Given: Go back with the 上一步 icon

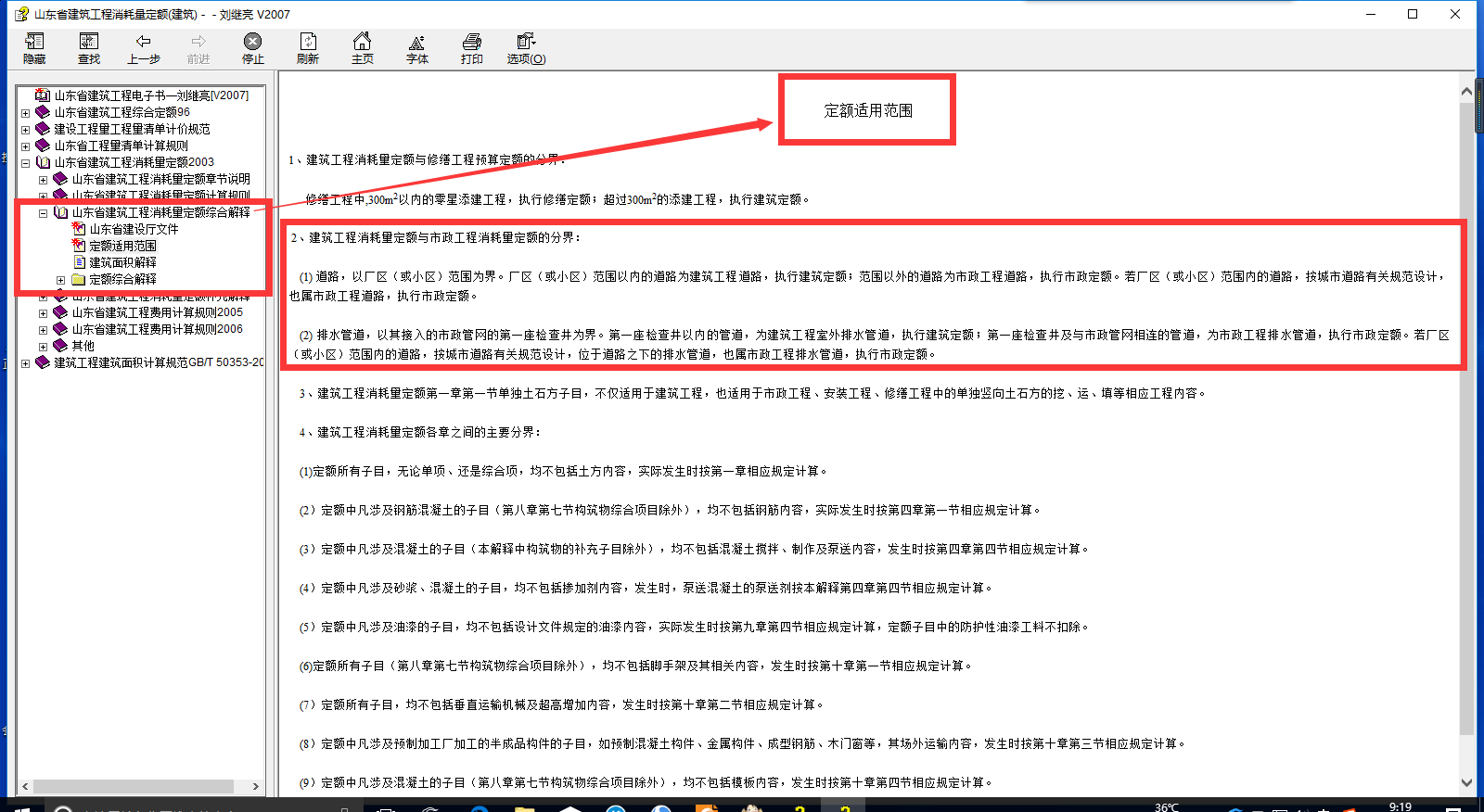Looking at the screenshot, I should point(144,42).
